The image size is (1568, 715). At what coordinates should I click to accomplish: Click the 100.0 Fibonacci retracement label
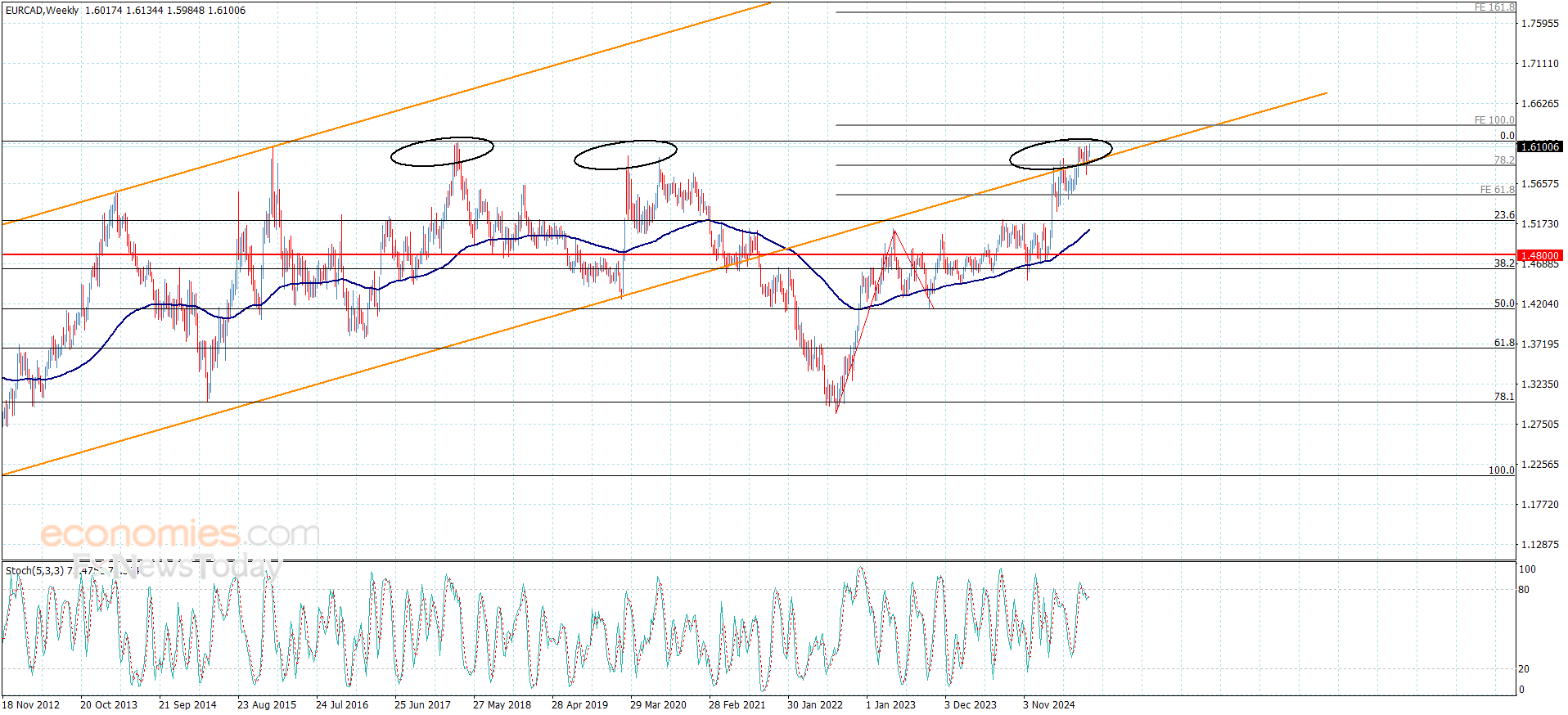1501,470
